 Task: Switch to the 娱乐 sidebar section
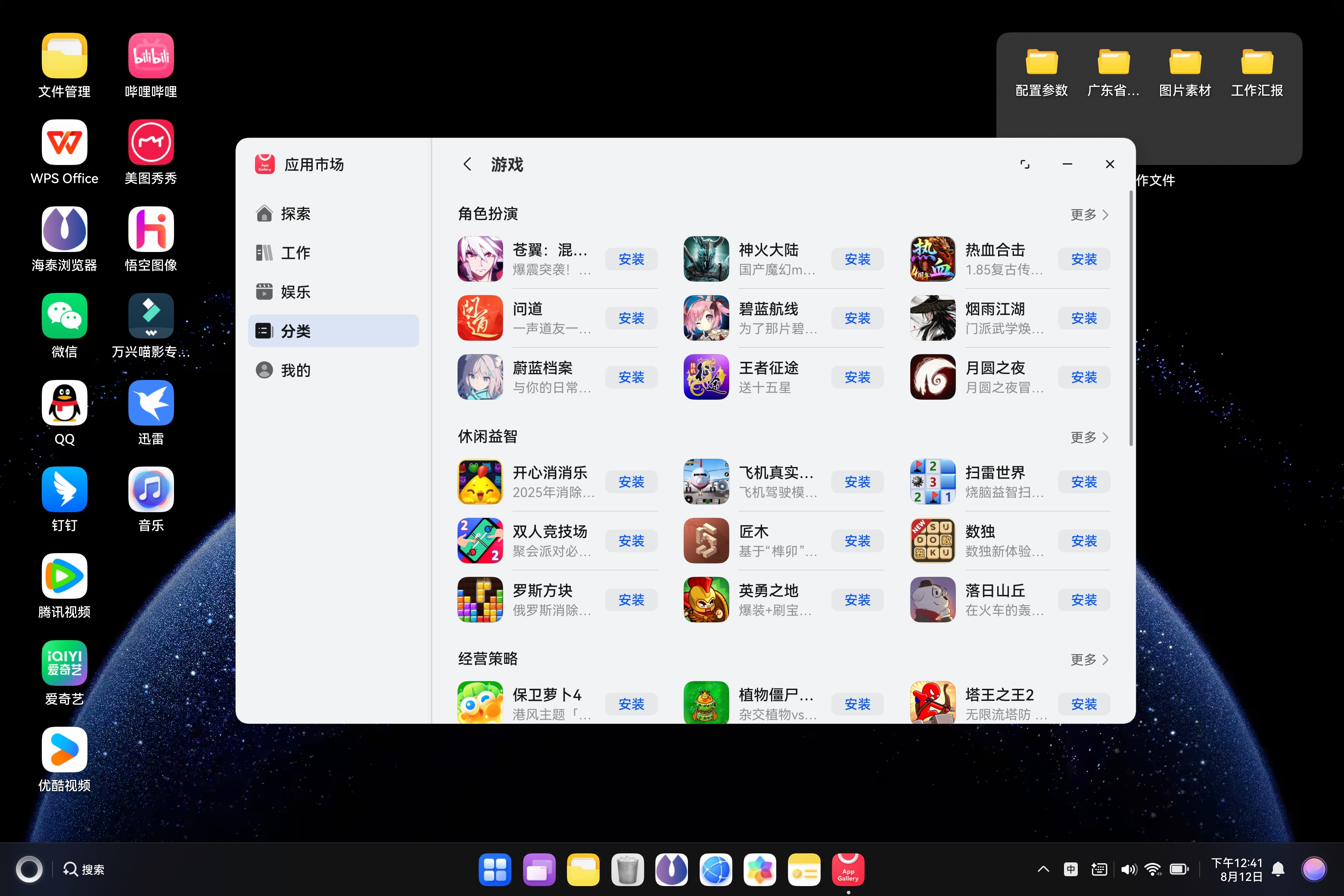(x=333, y=292)
